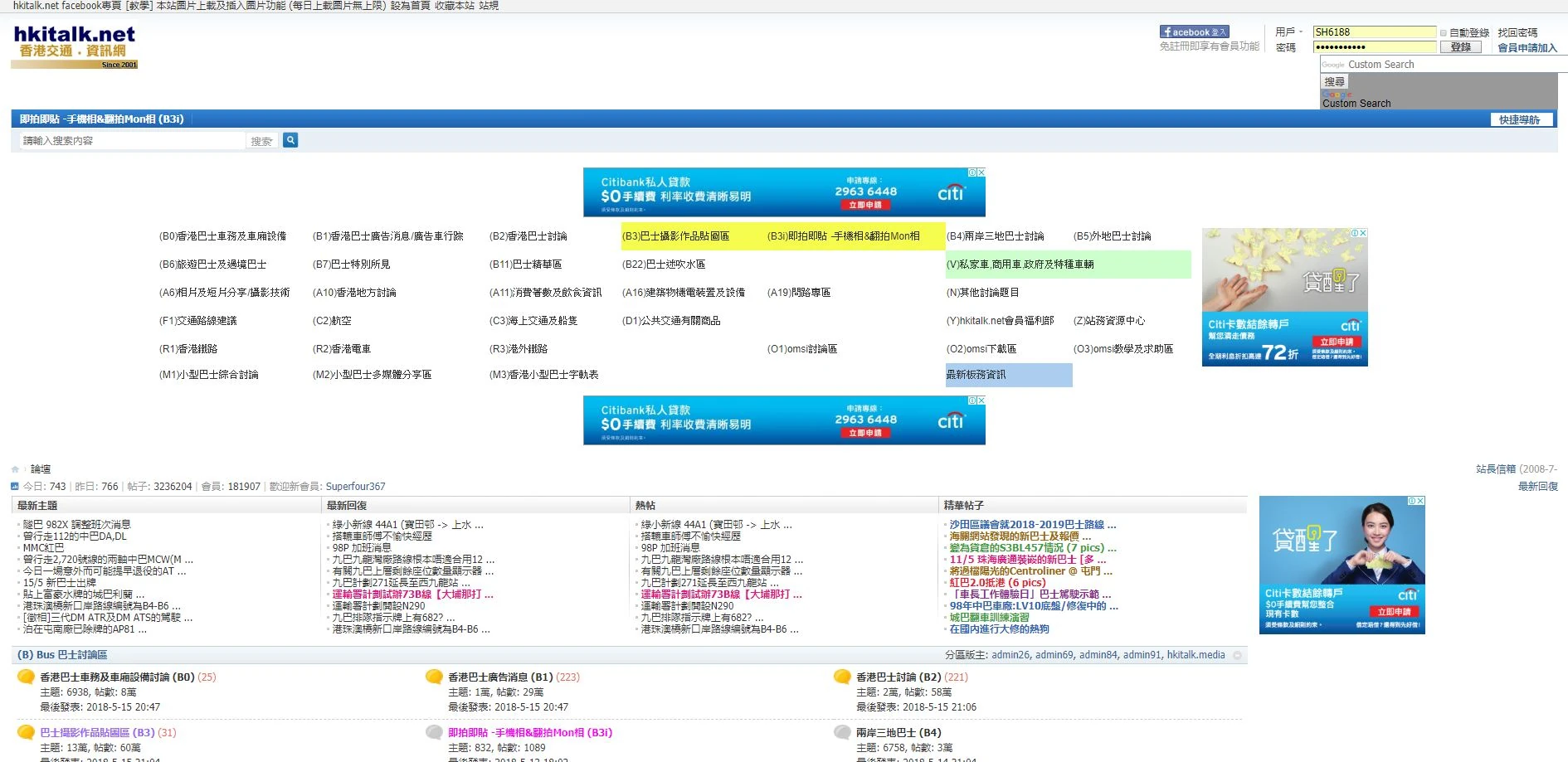Click the 登錄 login button

(x=1460, y=47)
